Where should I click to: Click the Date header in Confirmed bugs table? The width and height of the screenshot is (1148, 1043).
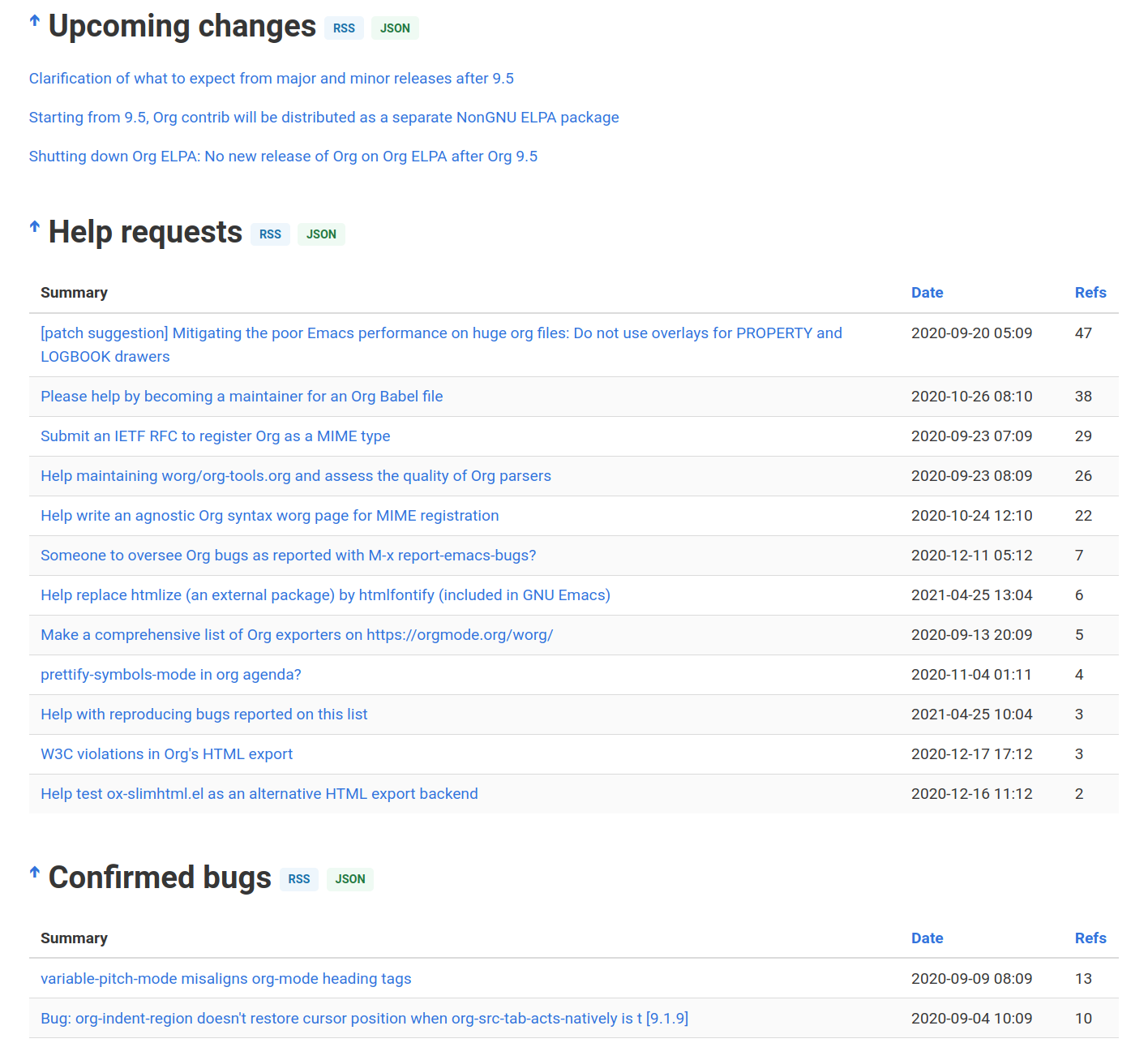tap(927, 938)
